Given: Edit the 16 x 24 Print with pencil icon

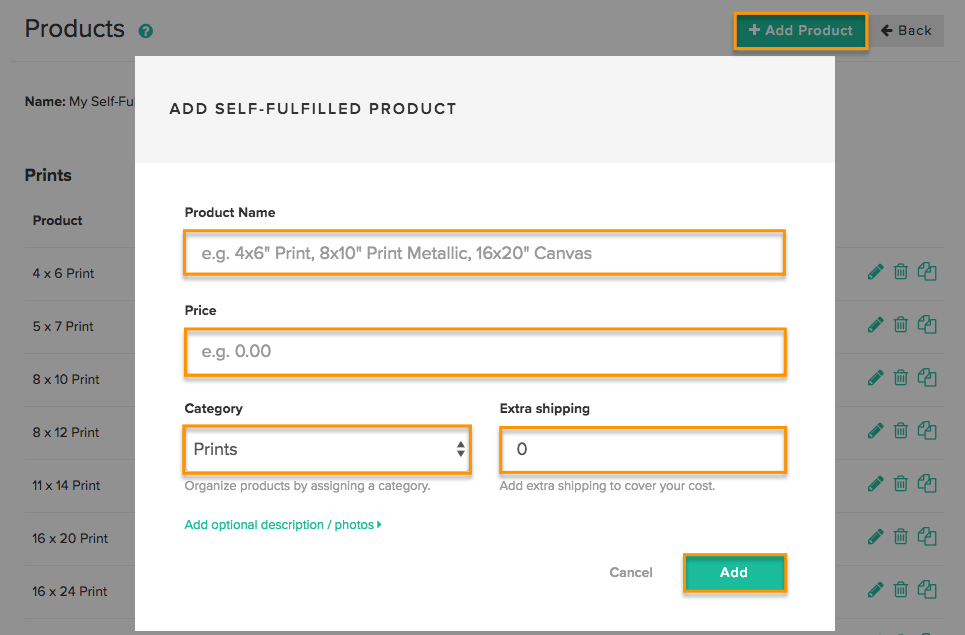Looking at the screenshot, I should [875, 589].
